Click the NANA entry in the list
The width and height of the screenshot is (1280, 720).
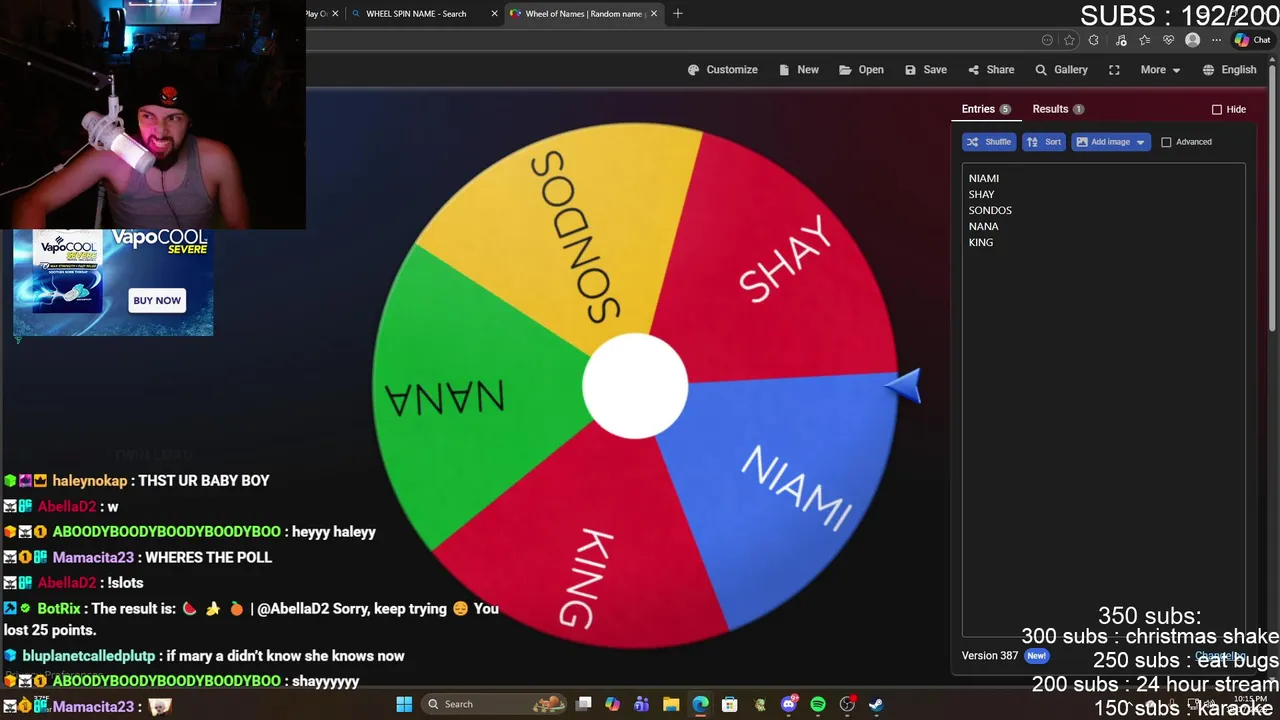[983, 226]
